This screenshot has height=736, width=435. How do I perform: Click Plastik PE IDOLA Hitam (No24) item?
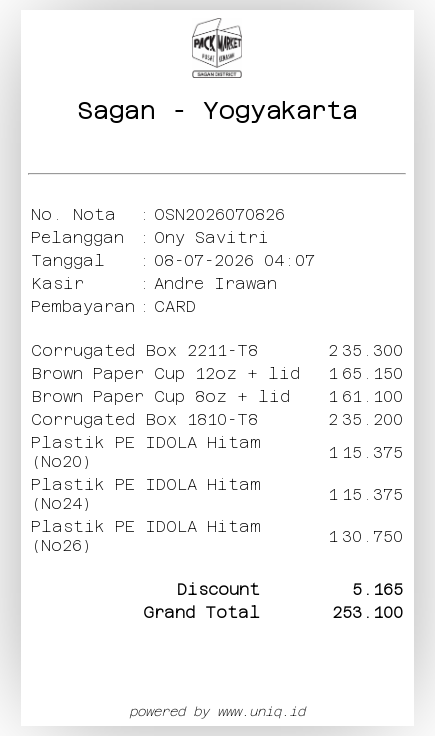(146, 494)
